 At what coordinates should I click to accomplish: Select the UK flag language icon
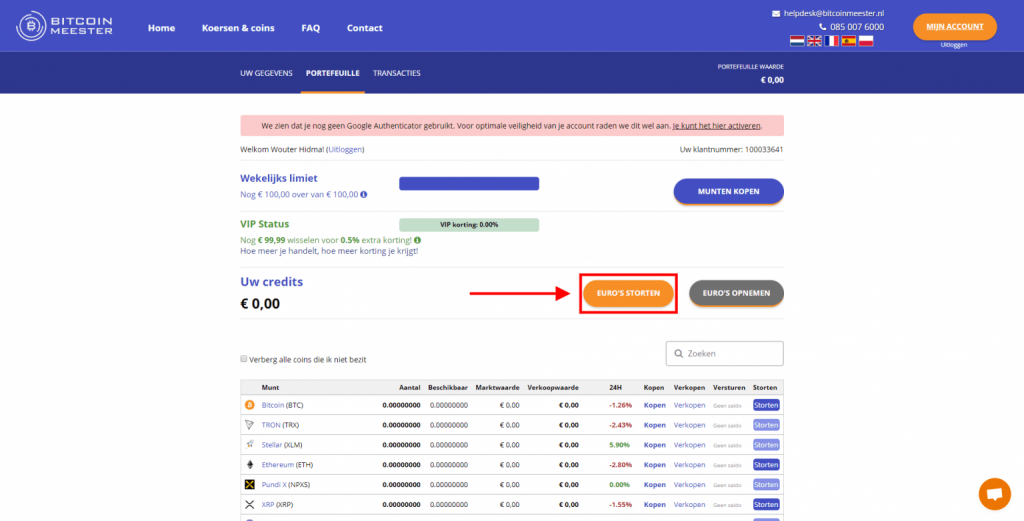pyautogui.click(x=814, y=41)
